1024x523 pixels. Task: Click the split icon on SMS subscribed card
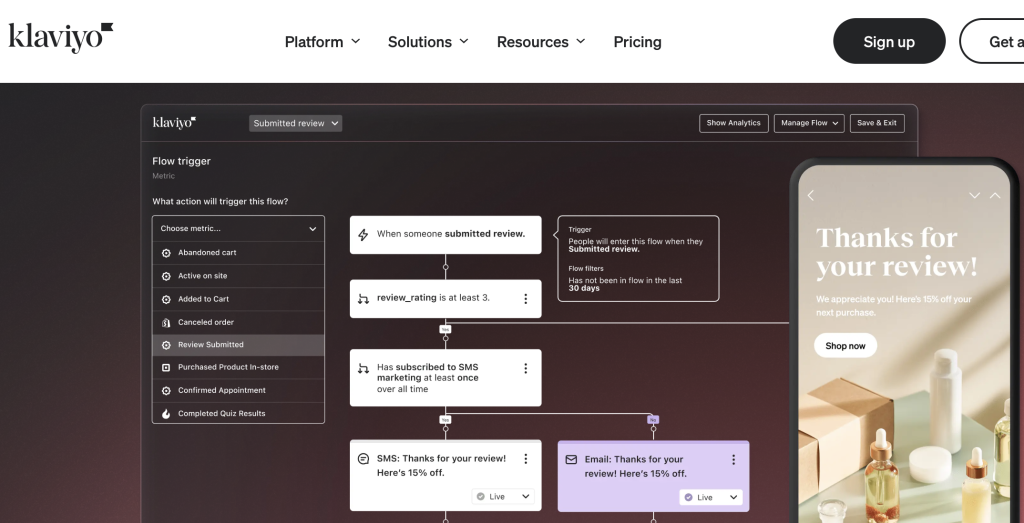[363, 369]
